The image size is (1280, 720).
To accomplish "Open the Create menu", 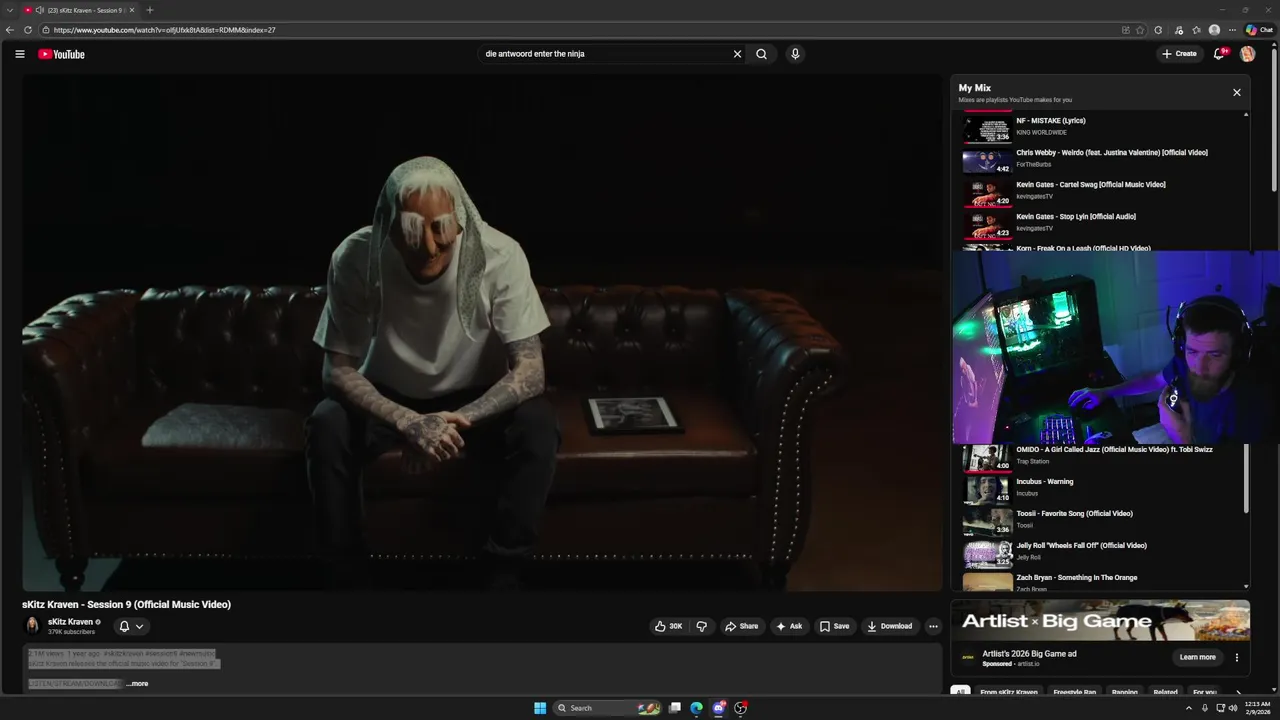I will click(x=1179, y=54).
